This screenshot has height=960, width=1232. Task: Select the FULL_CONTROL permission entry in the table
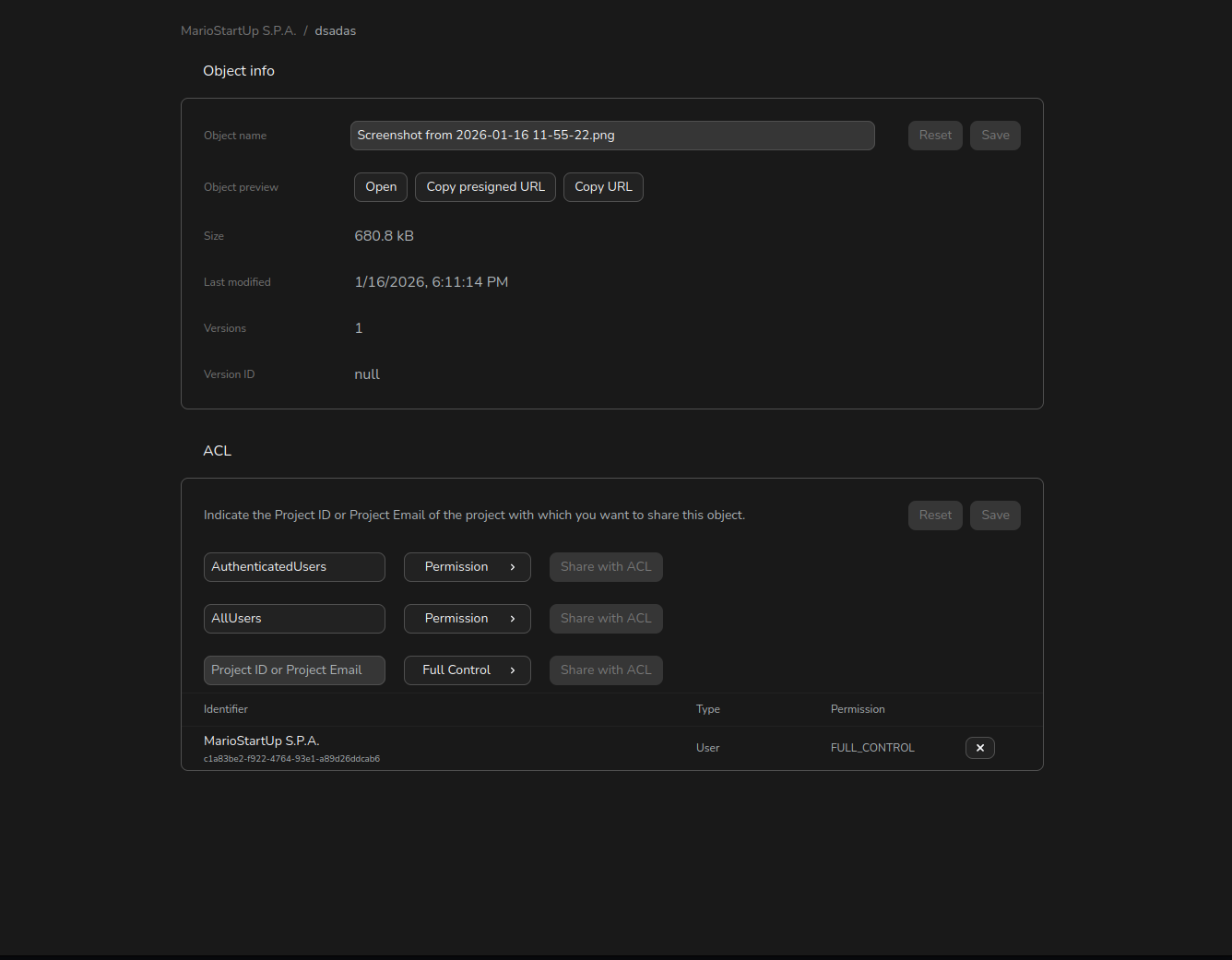click(871, 747)
